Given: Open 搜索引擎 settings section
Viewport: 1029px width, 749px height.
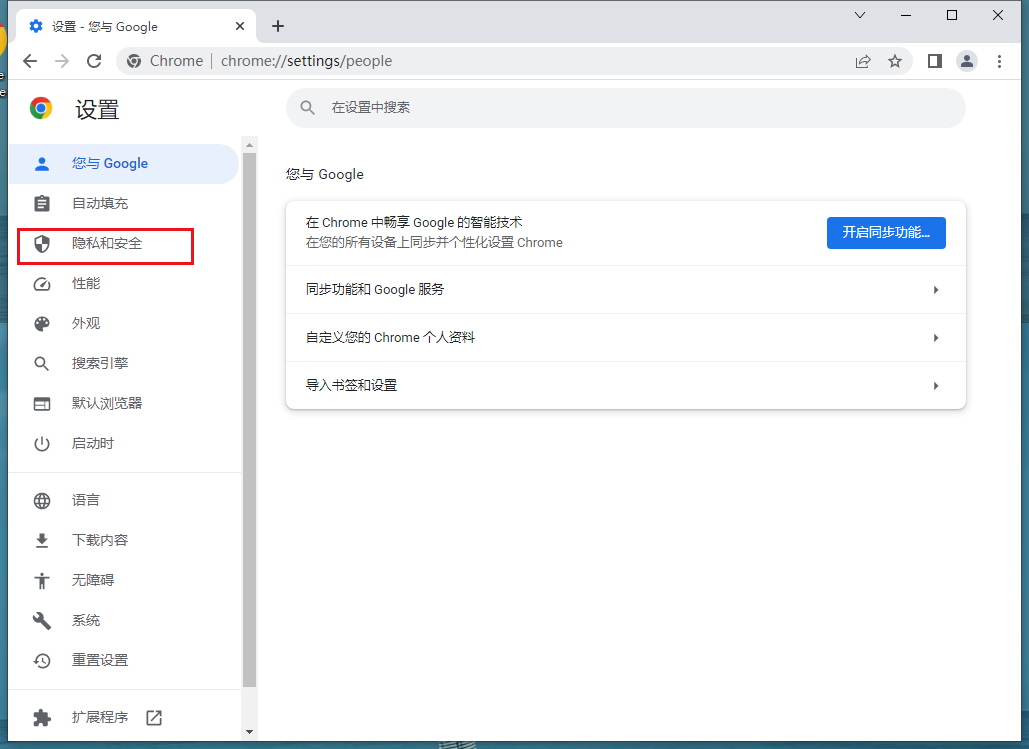Looking at the screenshot, I should coord(123,364).
